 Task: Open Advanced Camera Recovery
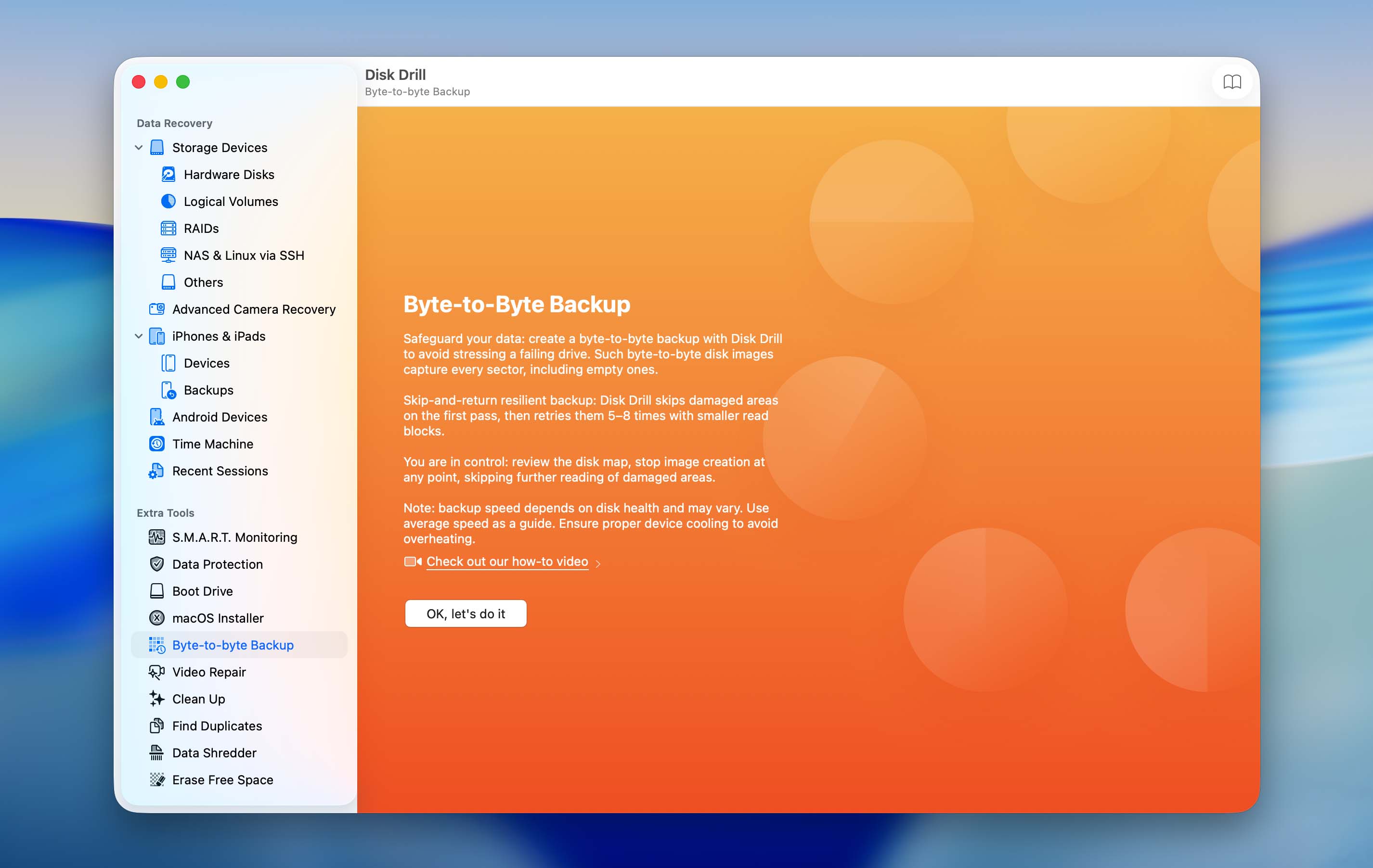239,309
